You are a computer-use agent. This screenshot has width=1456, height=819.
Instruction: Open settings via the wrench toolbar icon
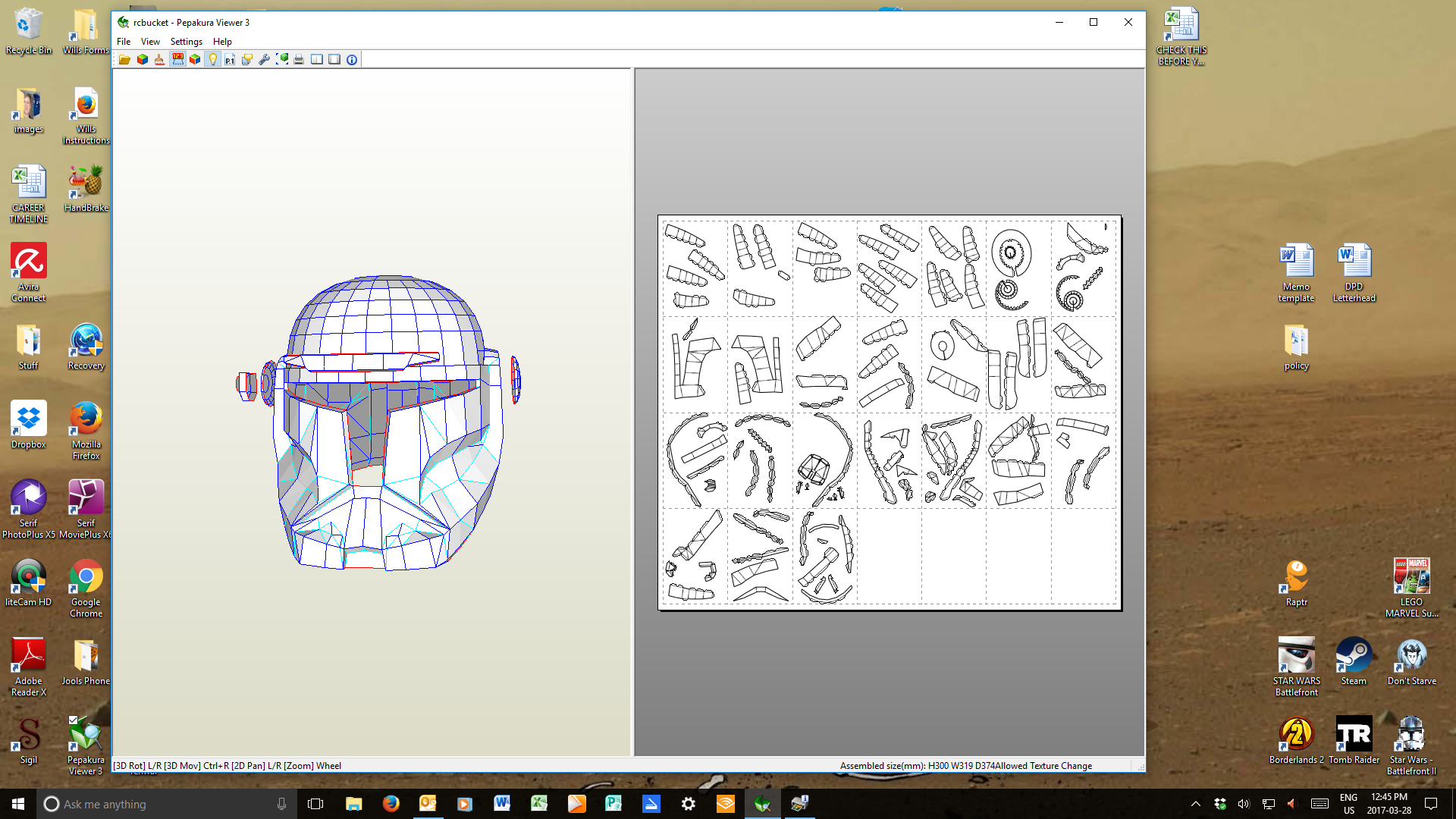265,59
